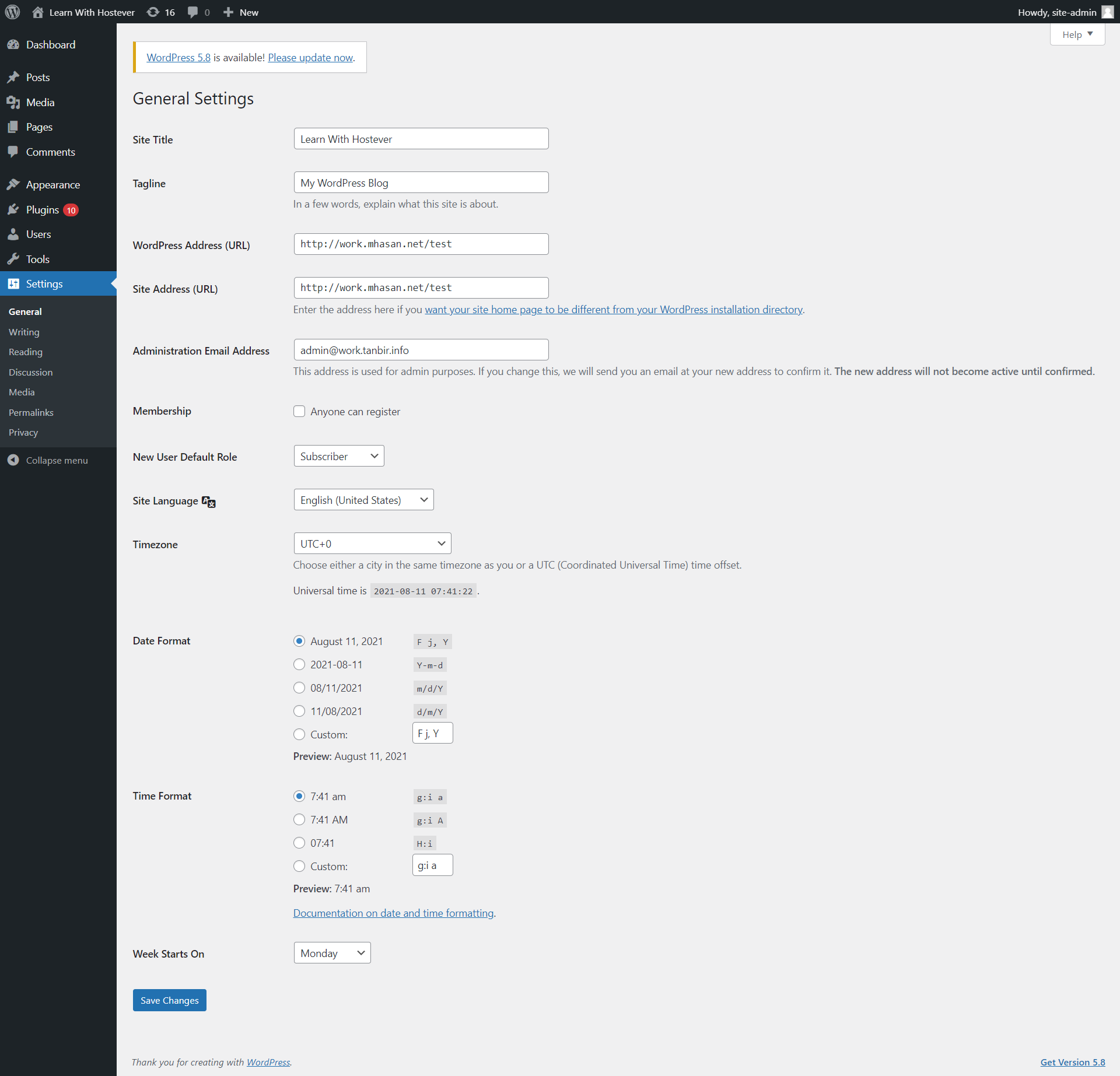Open documentation on date and time formatting
This screenshot has height=1076, width=1120.
(394, 913)
